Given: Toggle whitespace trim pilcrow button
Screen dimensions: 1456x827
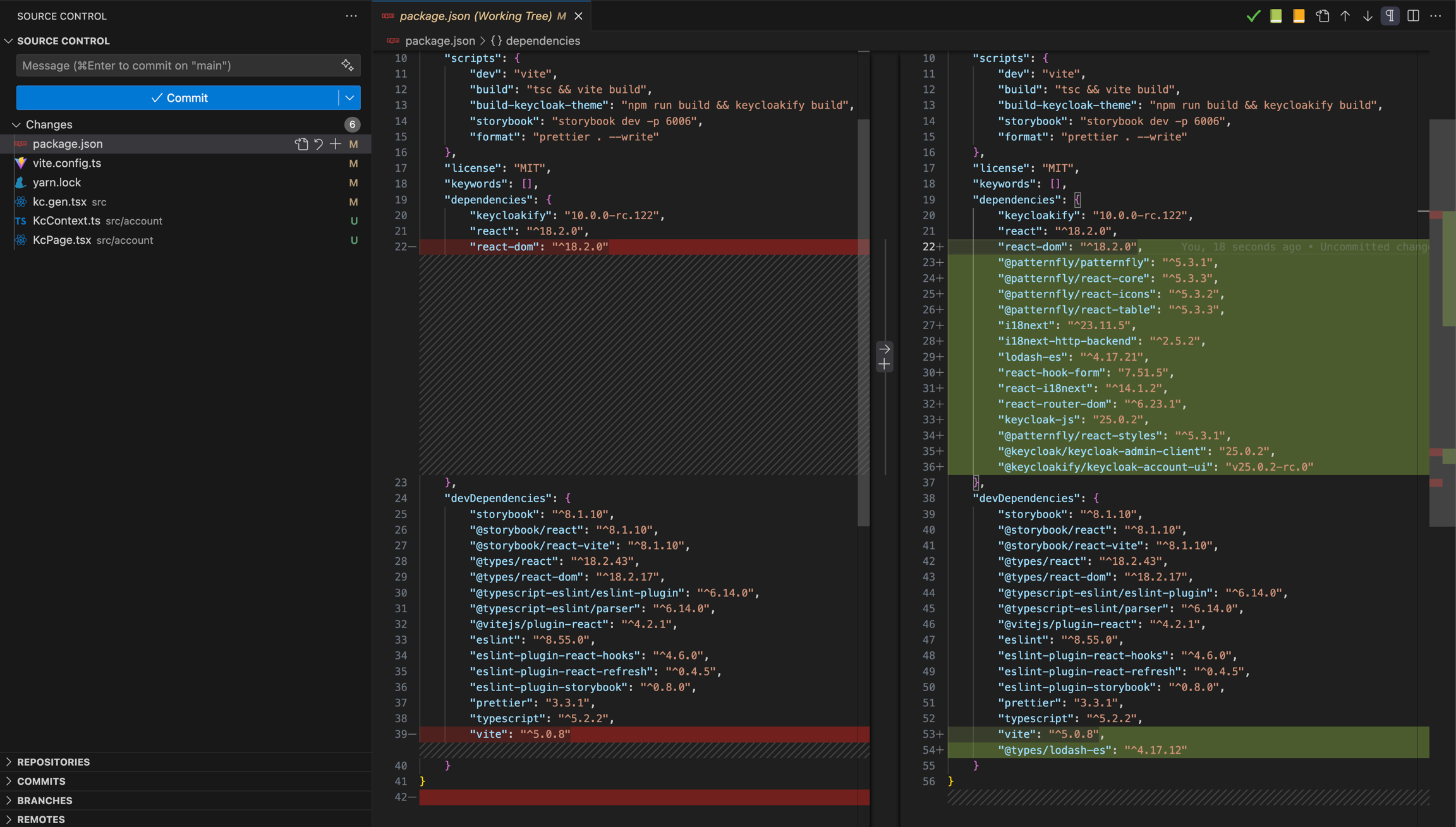Looking at the screenshot, I should point(1390,16).
